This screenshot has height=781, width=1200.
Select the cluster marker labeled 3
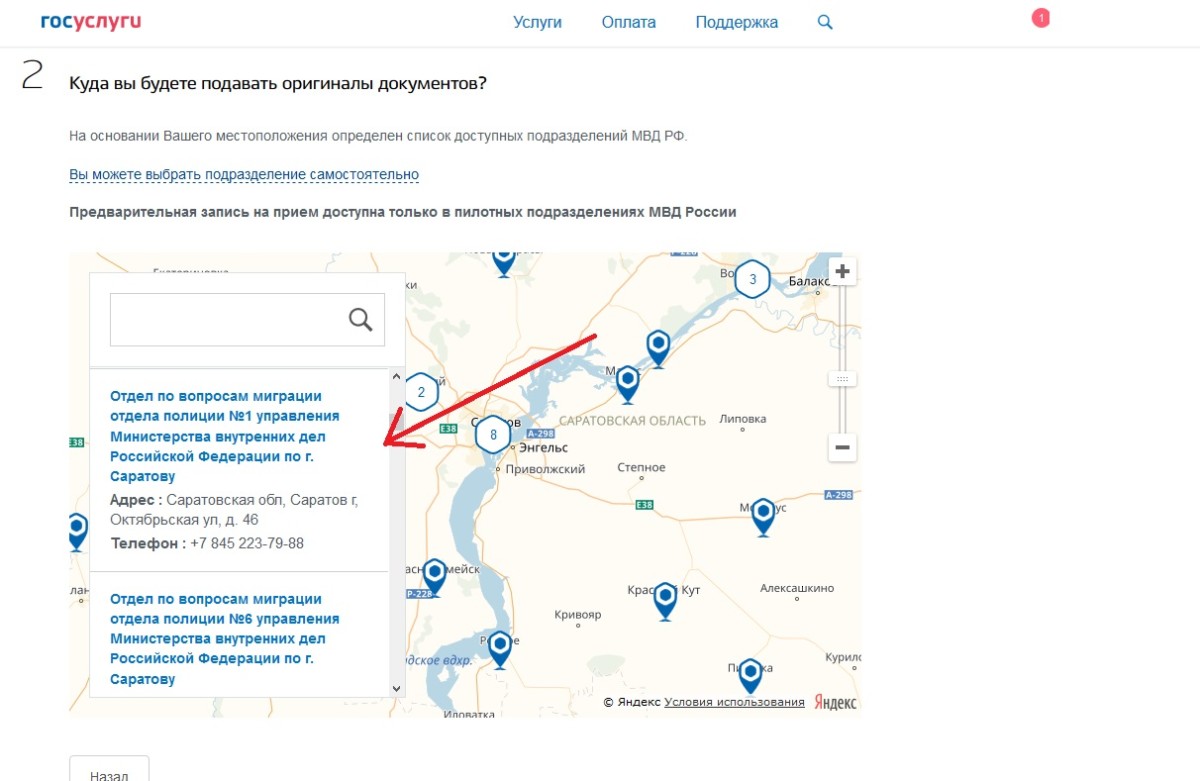[753, 280]
